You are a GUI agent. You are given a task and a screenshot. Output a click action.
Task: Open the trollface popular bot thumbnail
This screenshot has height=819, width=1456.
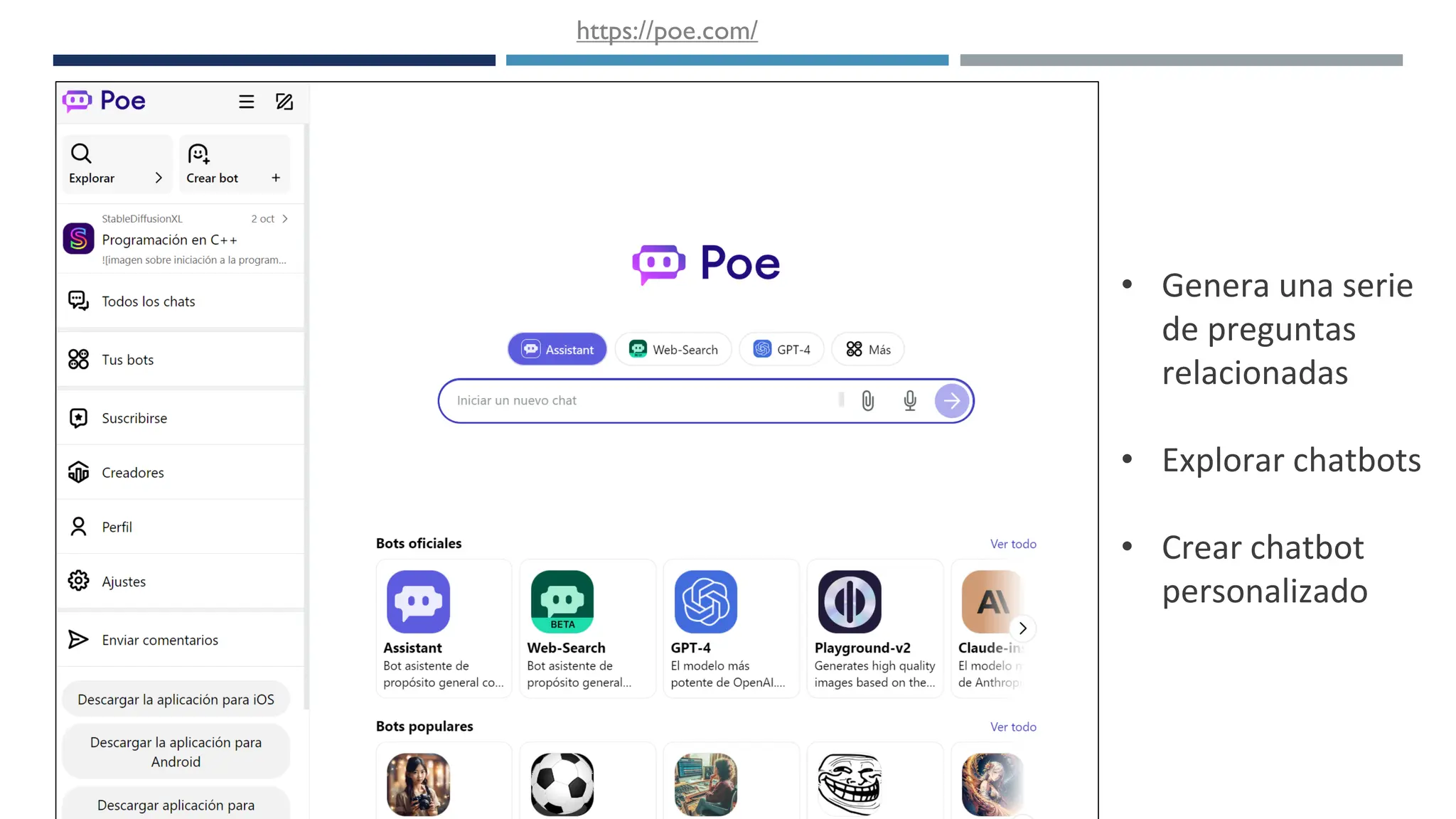[x=850, y=784]
